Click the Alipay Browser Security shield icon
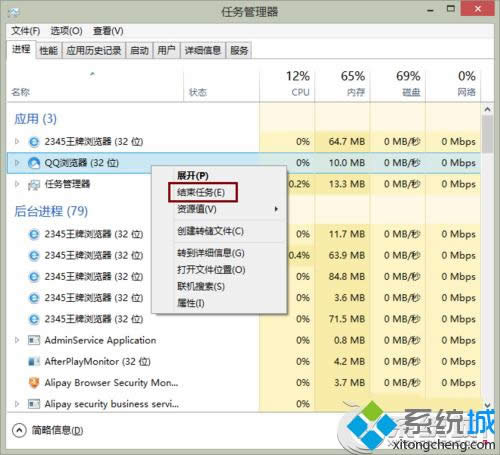Screen dimensions: 500x455 point(34,383)
